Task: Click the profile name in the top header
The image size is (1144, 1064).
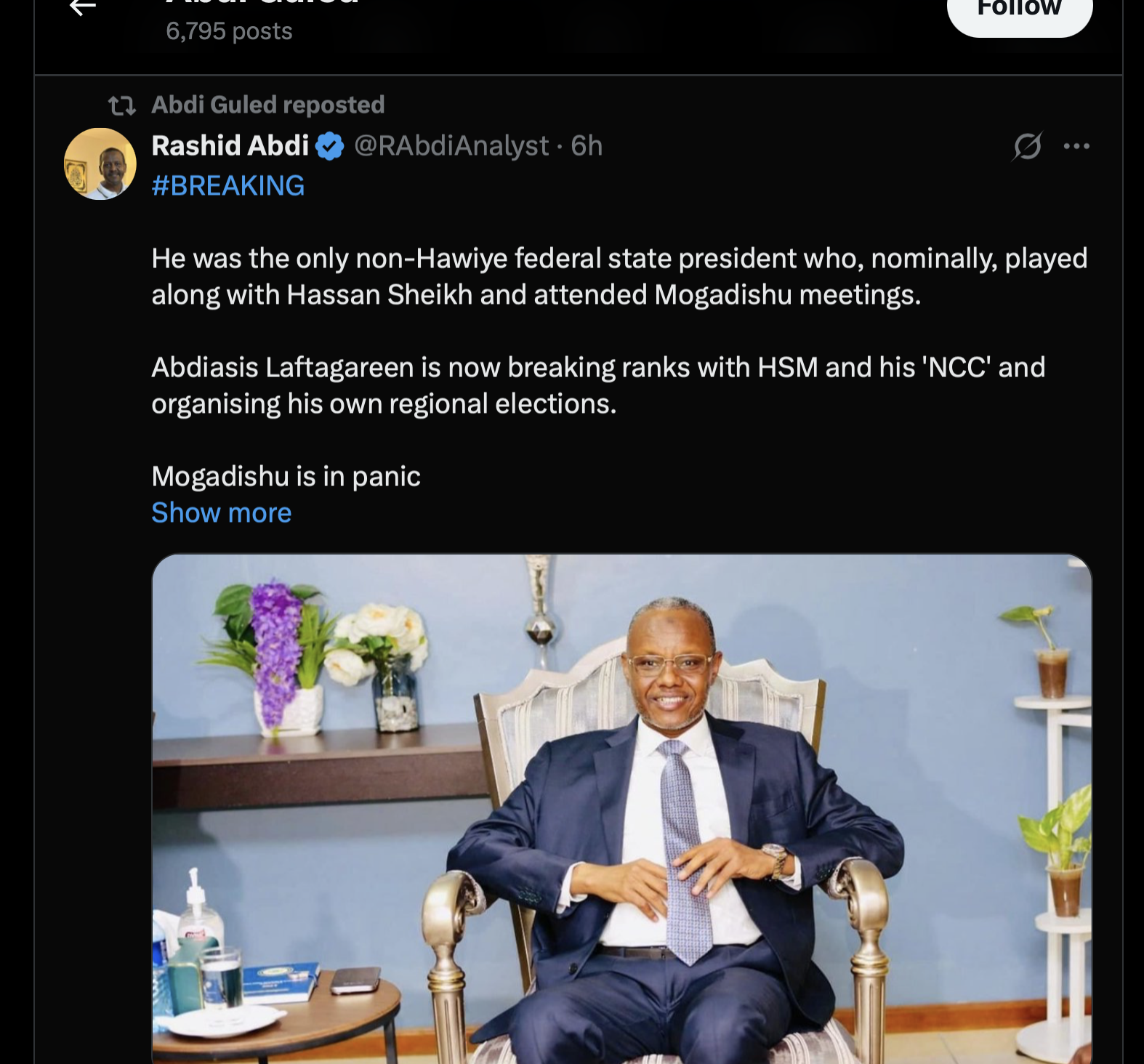Action: point(262,3)
